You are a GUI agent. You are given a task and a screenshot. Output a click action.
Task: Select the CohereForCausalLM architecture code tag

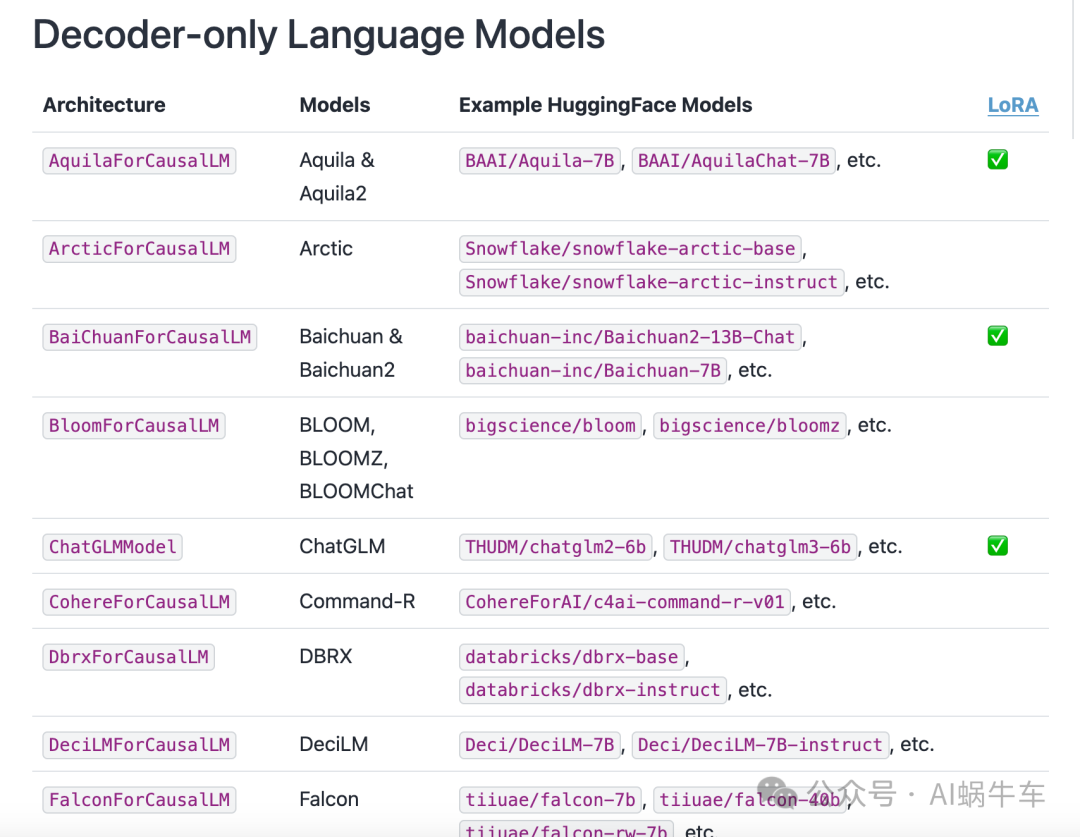(x=139, y=602)
